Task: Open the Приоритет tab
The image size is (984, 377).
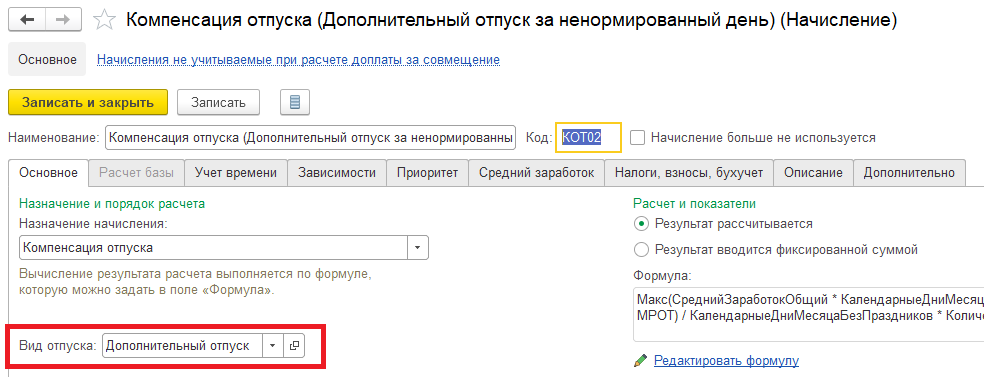Action: (x=427, y=173)
